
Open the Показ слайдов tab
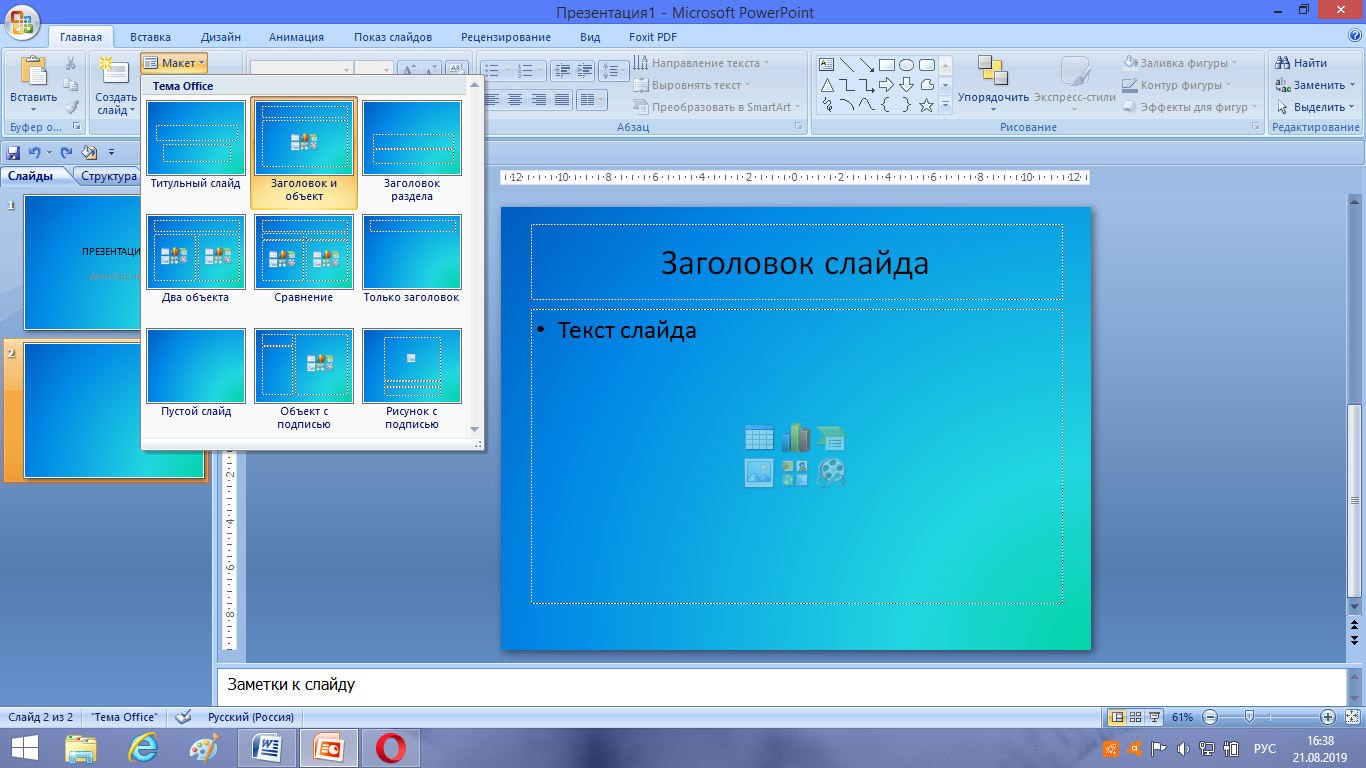[393, 37]
